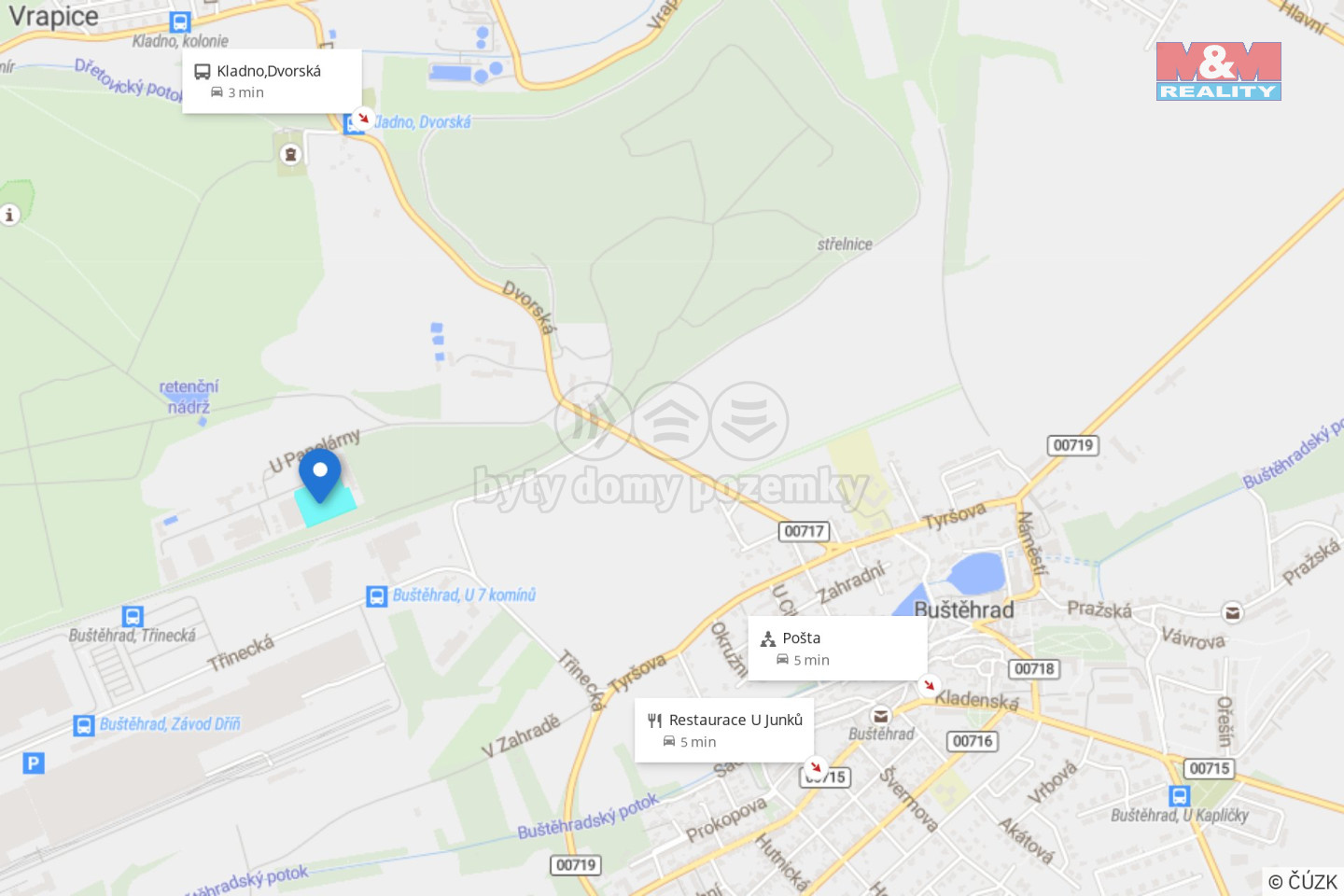Select the Buštěhrad, Závod Dříň bus stop icon

pyautogui.click(x=84, y=725)
